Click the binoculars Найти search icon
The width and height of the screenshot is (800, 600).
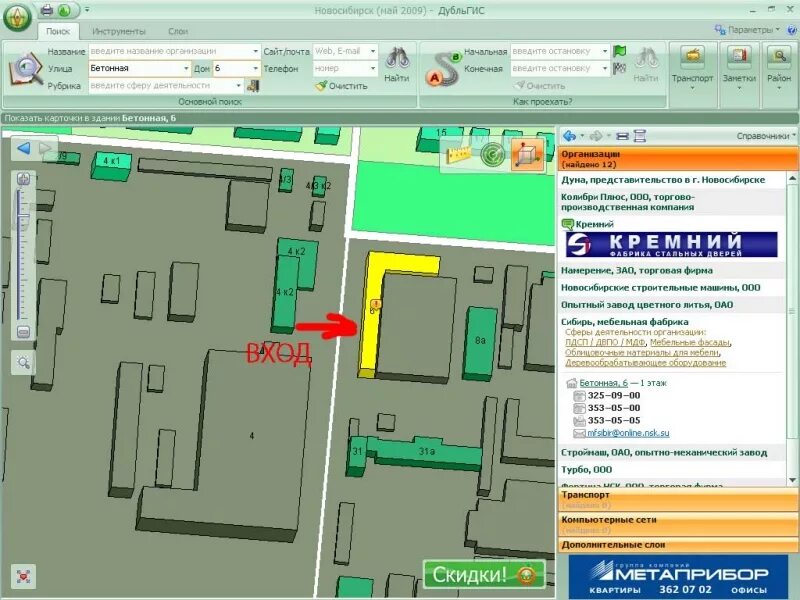point(396,64)
